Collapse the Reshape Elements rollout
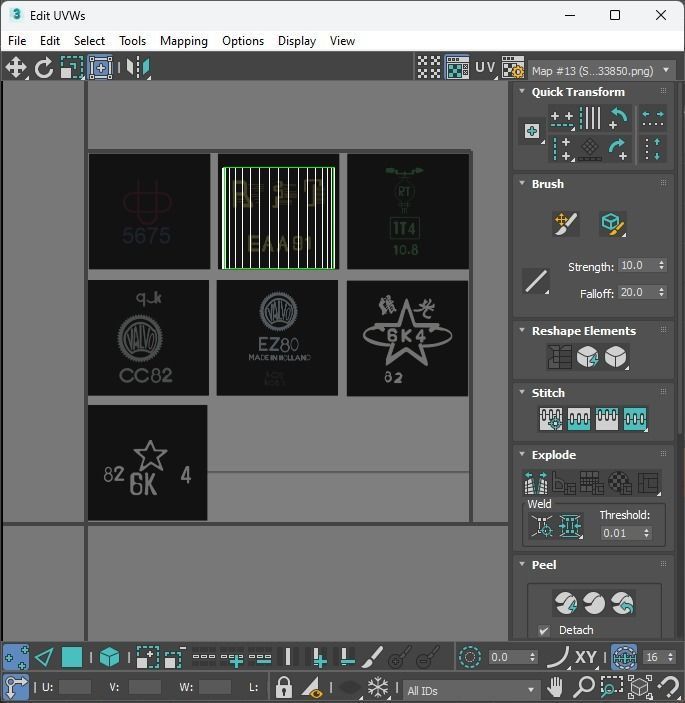This screenshot has height=703, width=685. coord(522,330)
